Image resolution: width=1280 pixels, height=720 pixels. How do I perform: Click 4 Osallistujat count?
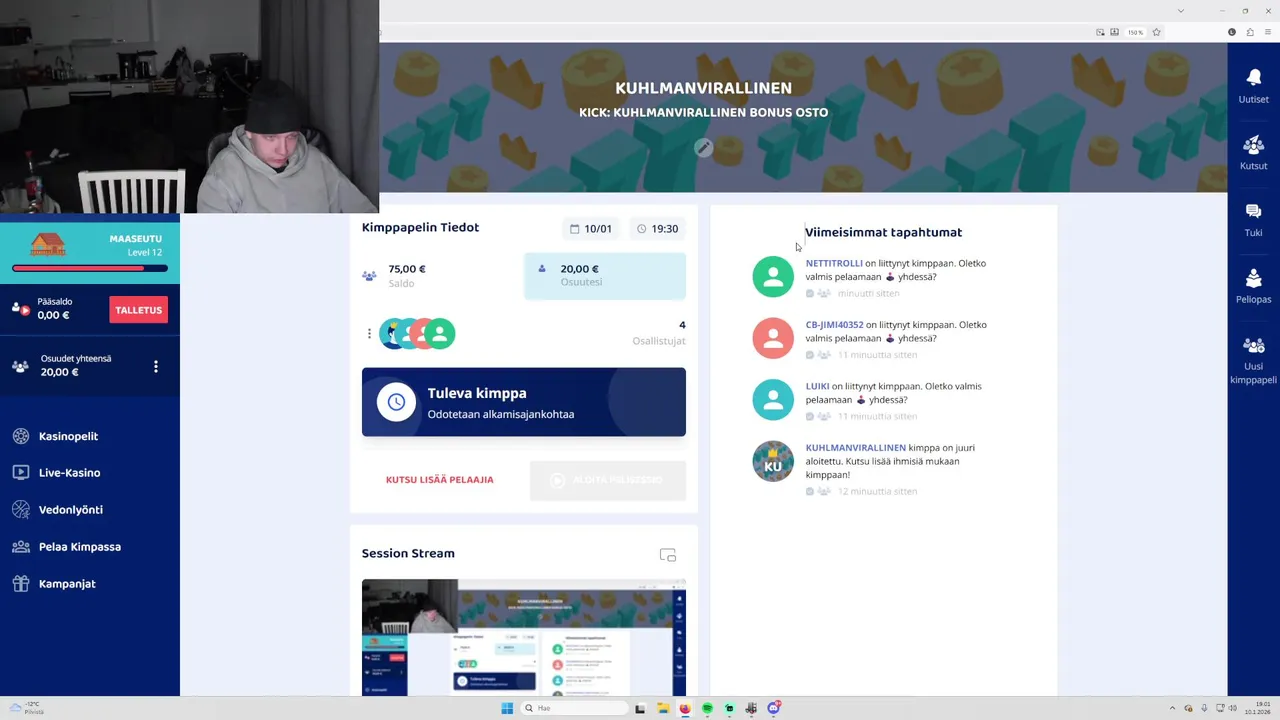[x=659, y=333]
